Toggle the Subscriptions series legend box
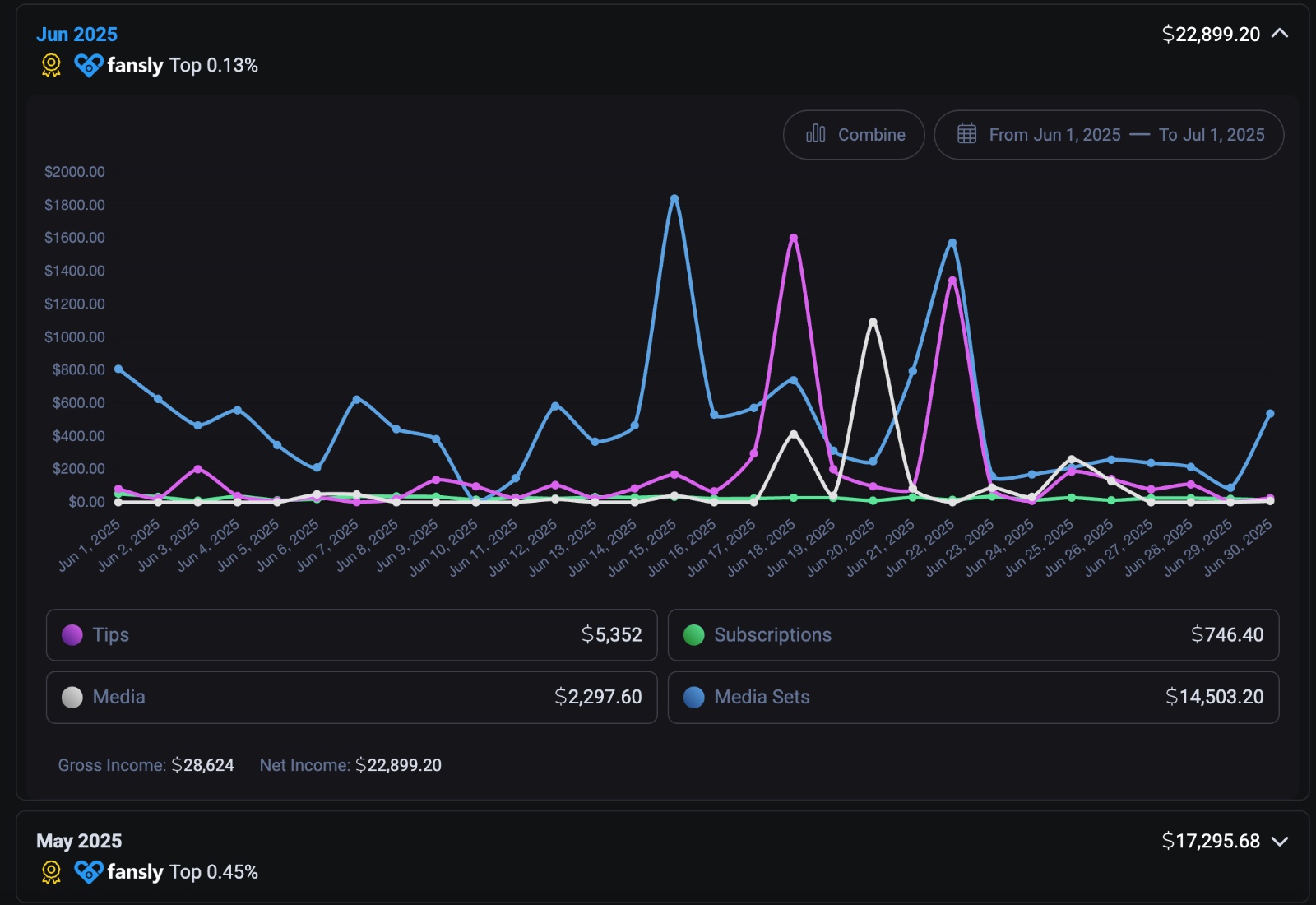The image size is (1316, 905). pyautogui.click(x=973, y=634)
